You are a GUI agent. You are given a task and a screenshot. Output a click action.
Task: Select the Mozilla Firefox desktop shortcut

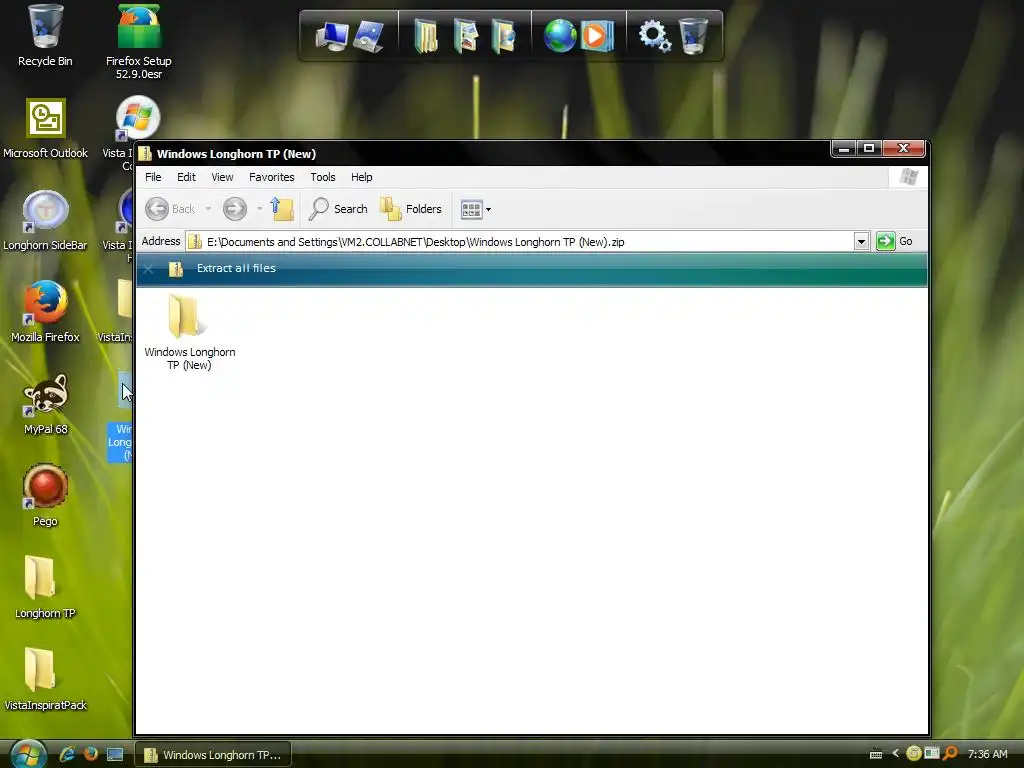45,312
